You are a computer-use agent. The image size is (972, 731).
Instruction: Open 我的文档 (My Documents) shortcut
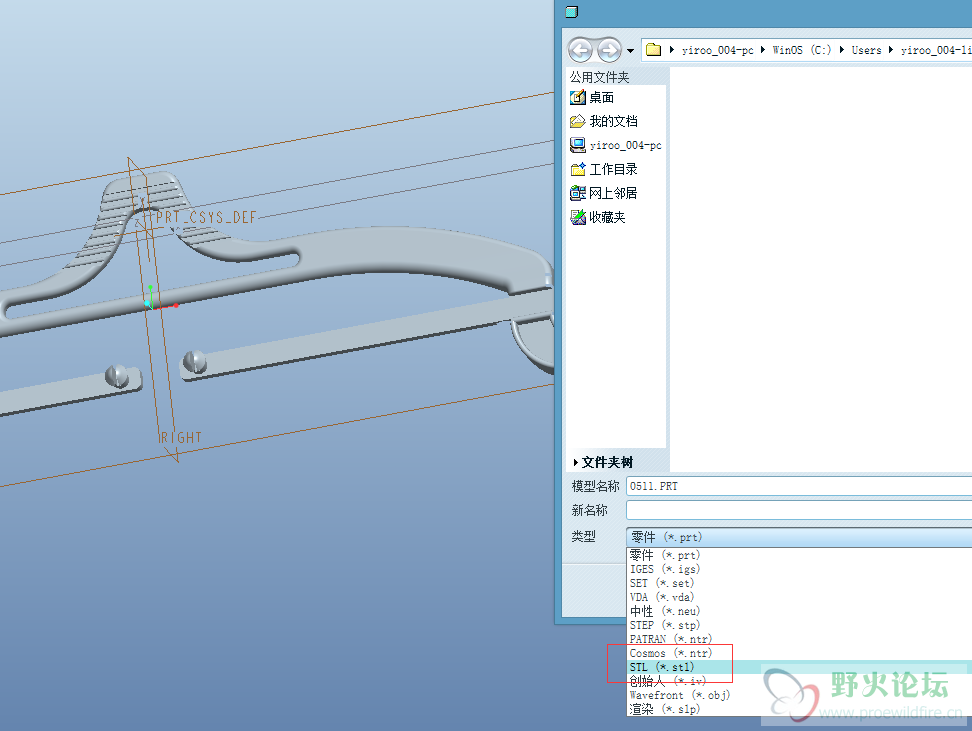(x=612, y=121)
